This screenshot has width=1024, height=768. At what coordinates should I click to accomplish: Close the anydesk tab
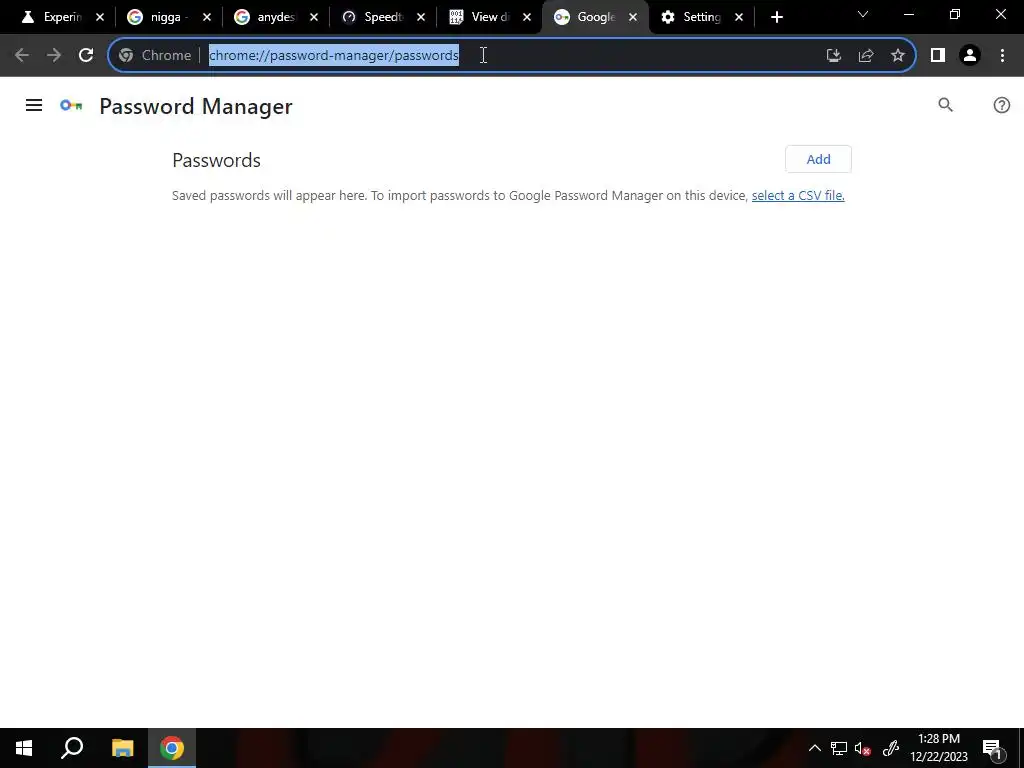tap(313, 18)
